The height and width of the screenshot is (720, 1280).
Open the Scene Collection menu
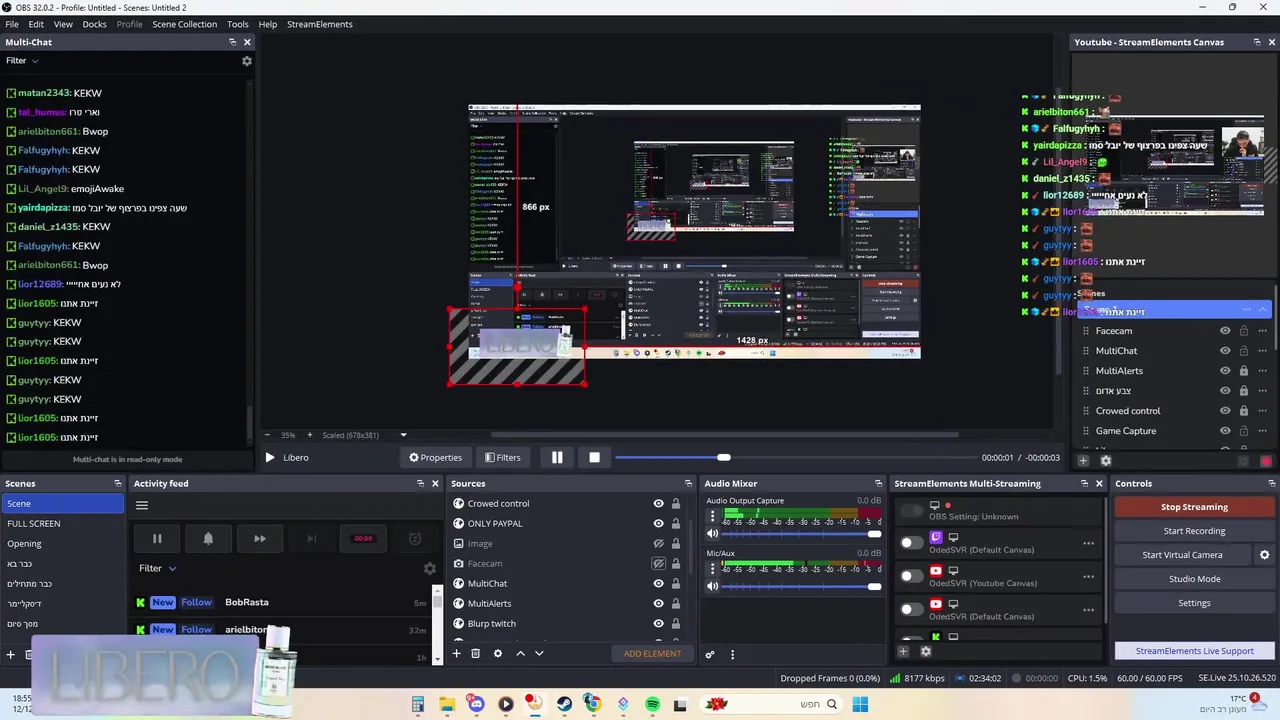coord(184,24)
